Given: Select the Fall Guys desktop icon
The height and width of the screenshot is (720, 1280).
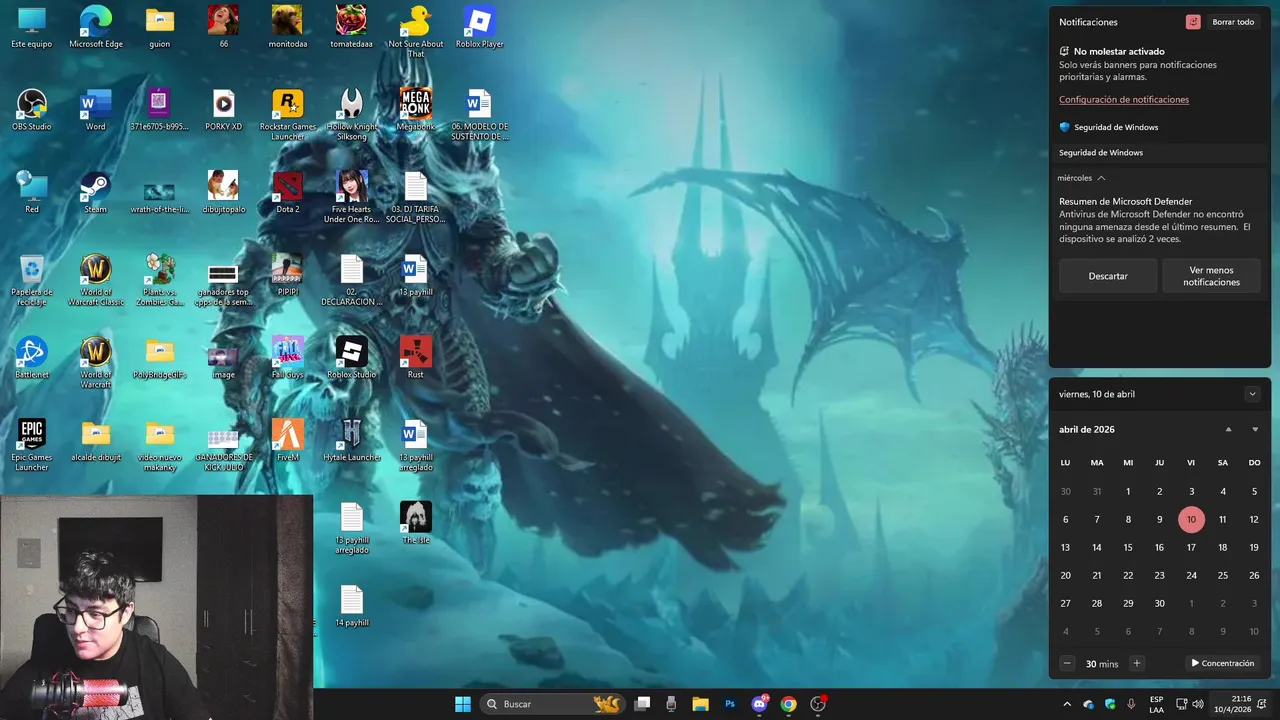Looking at the screenshot, I should pos(288,357).
